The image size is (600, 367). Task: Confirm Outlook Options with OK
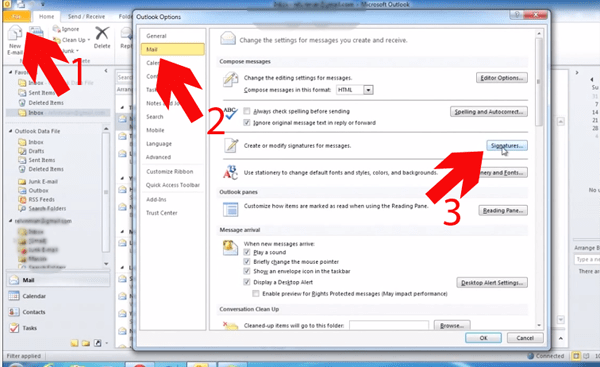pos(483,338)
